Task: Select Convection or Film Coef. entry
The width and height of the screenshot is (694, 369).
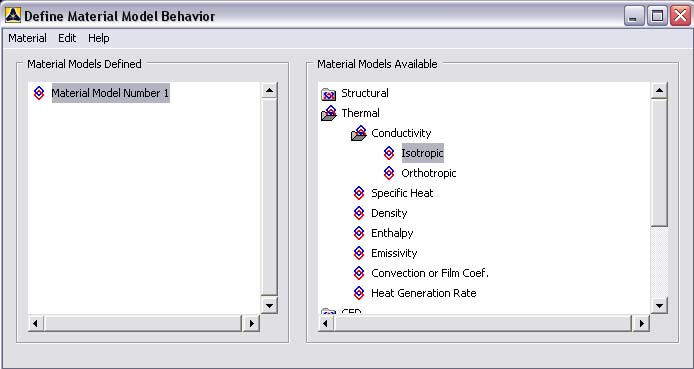Action: [430, 273]
